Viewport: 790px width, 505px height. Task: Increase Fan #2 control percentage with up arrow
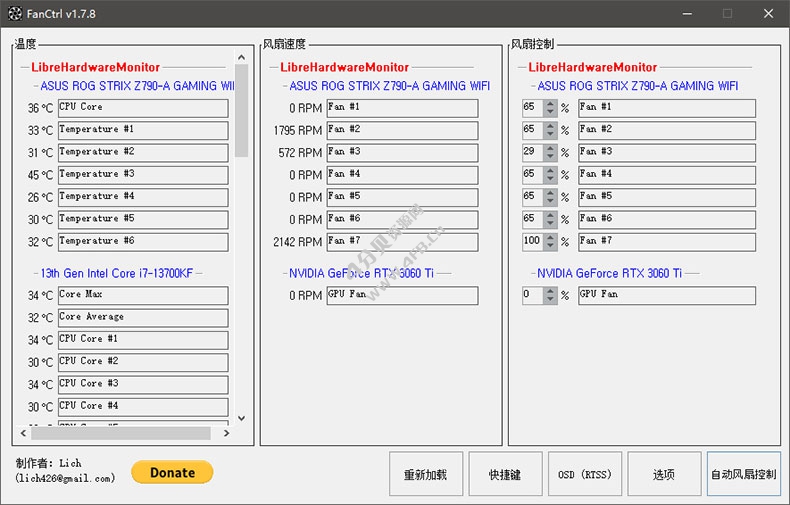coord(550,126)
